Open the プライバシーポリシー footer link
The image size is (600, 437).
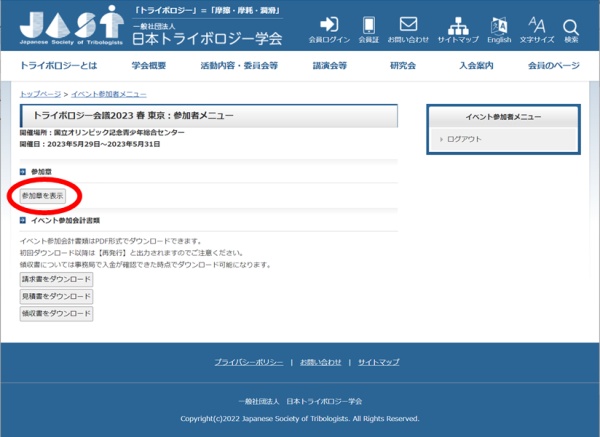pyautogui.click(x=248, y=361)
